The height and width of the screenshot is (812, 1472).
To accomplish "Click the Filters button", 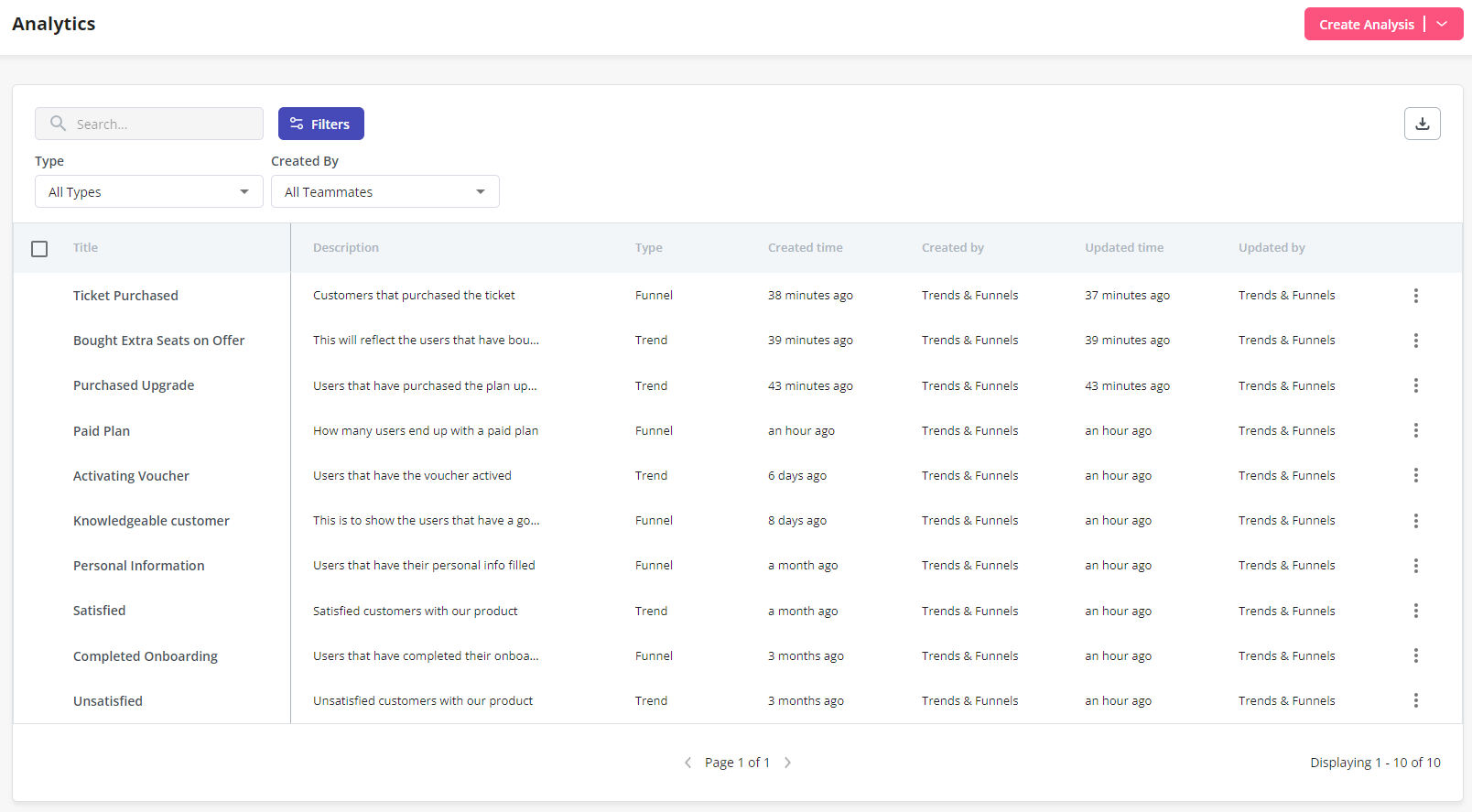I will coord(320,124).
